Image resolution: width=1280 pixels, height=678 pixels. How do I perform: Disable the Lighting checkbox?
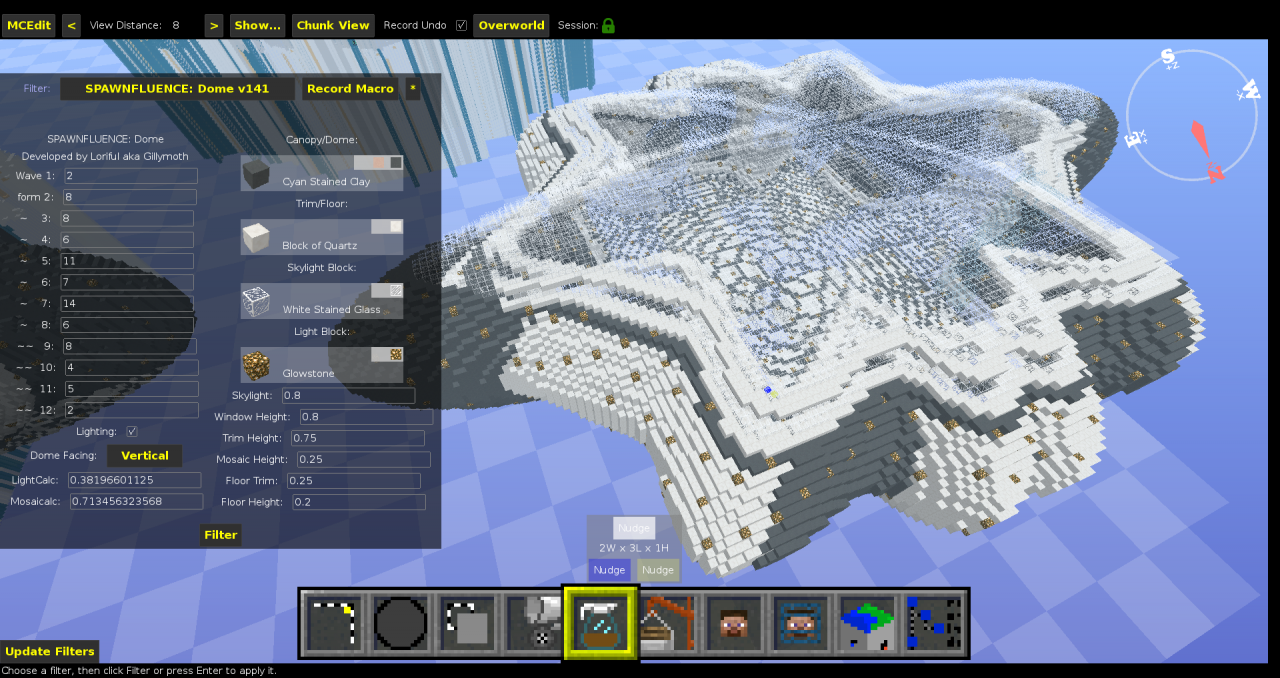pyautogui.click(x=133, y=431)
